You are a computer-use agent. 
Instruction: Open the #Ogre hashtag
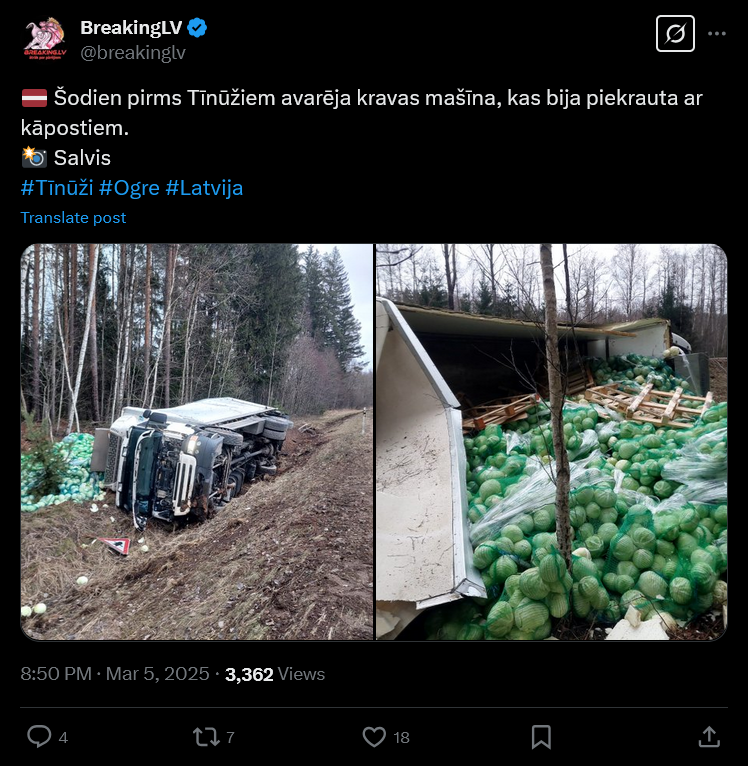tap(129, 187)
